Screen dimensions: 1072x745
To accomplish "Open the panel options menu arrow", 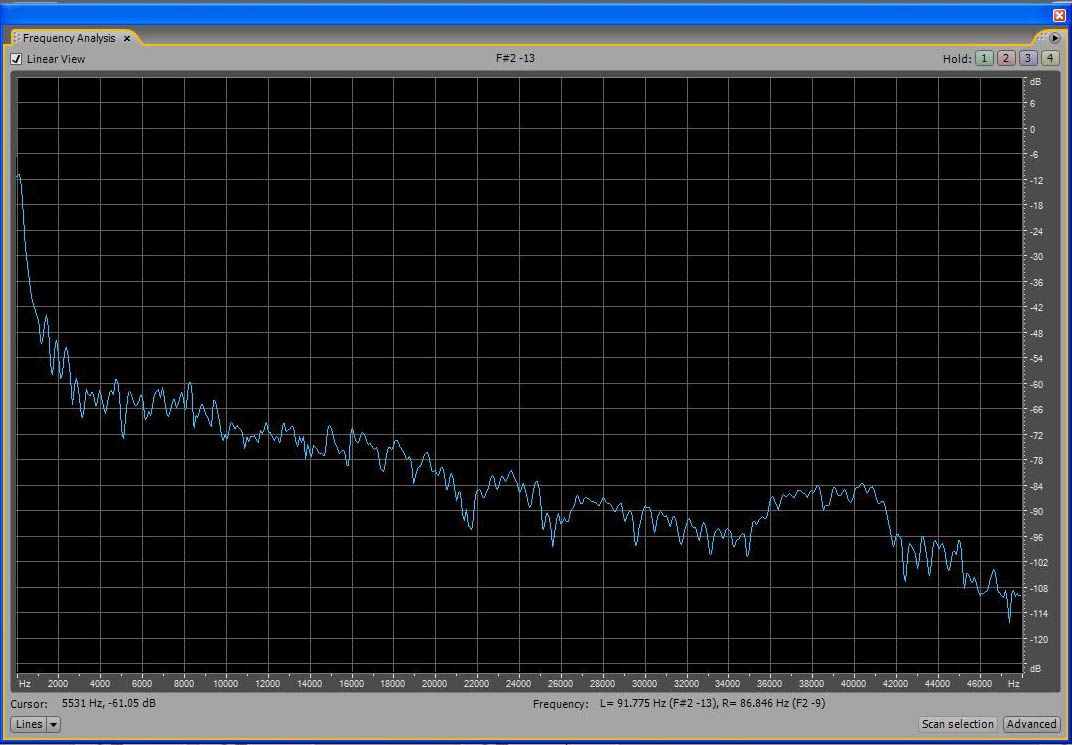I will (1054, 38).
